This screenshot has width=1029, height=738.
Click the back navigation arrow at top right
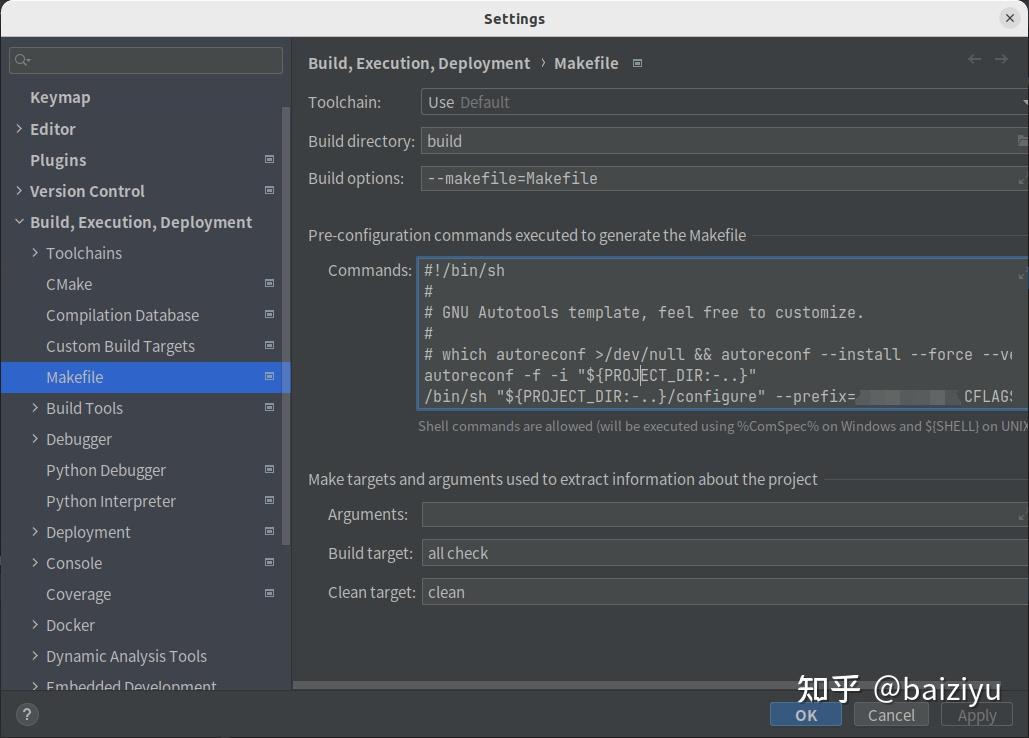[974, 59]
